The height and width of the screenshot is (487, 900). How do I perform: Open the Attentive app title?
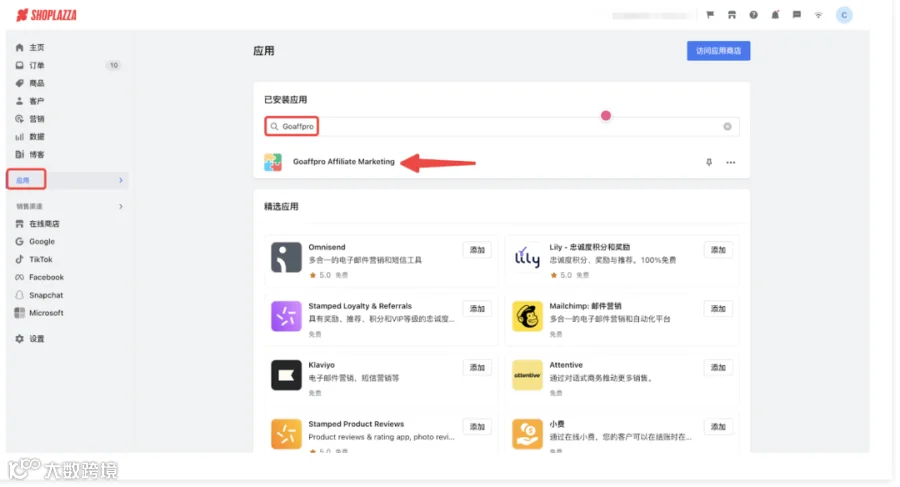565,365
